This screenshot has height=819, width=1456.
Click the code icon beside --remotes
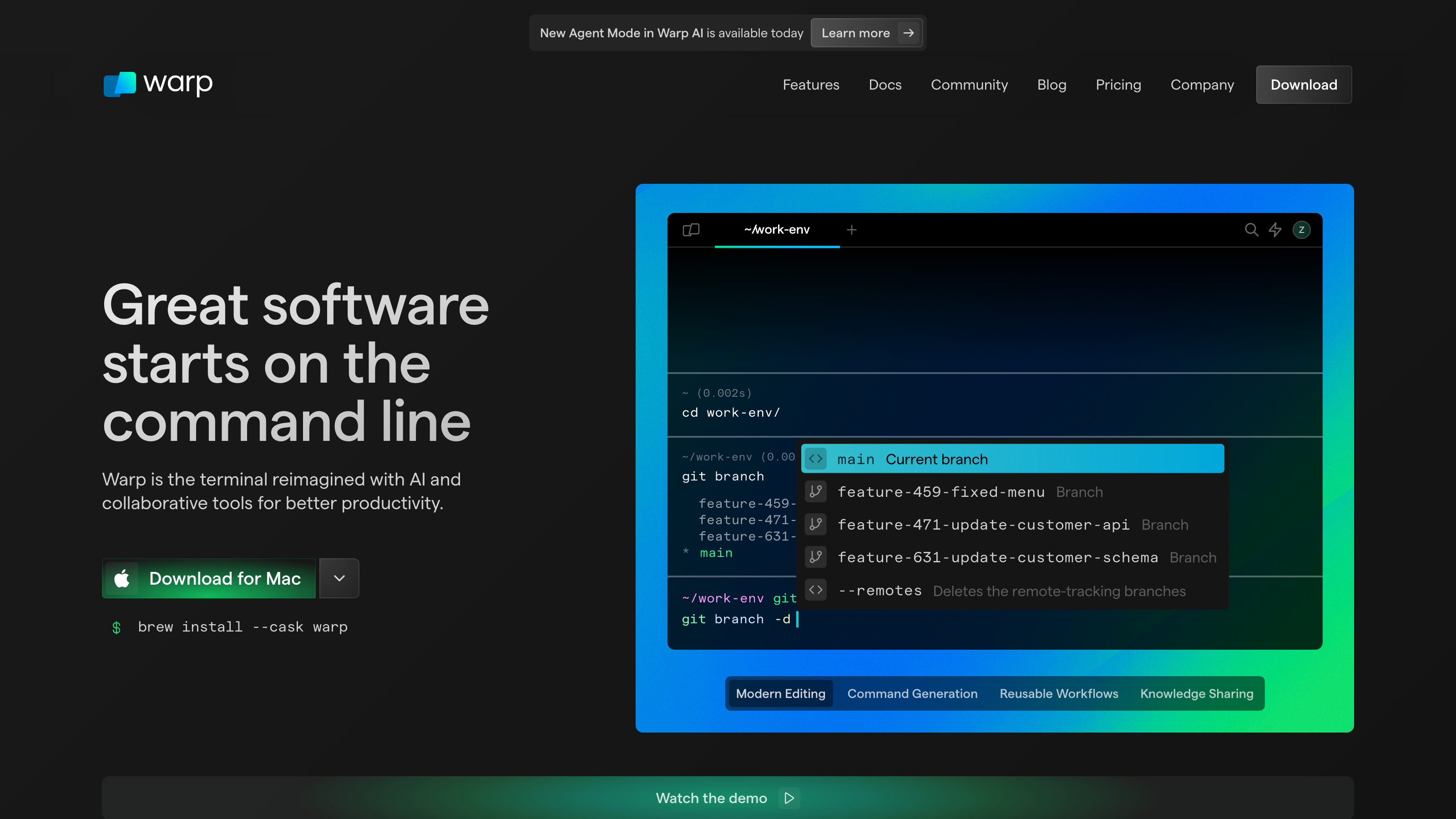[816, 590]
